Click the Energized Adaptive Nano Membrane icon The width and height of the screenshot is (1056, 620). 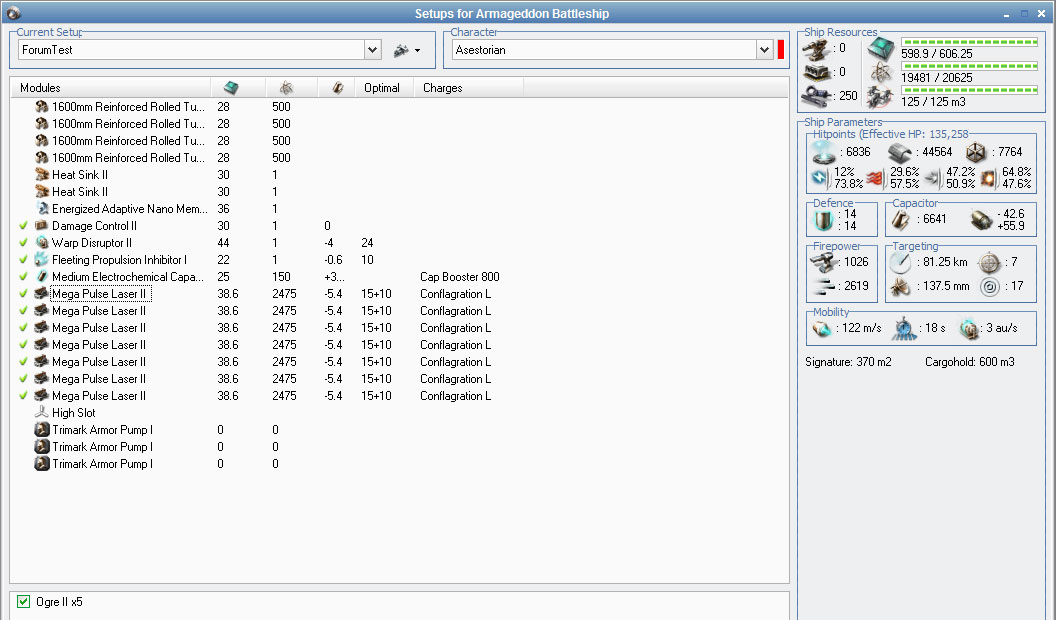tap(42, 209)
